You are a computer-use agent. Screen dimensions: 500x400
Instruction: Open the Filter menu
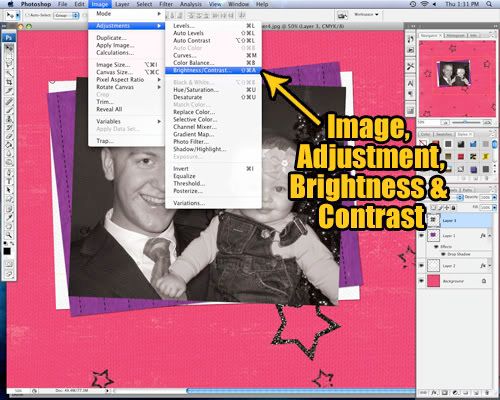point(166,4)
